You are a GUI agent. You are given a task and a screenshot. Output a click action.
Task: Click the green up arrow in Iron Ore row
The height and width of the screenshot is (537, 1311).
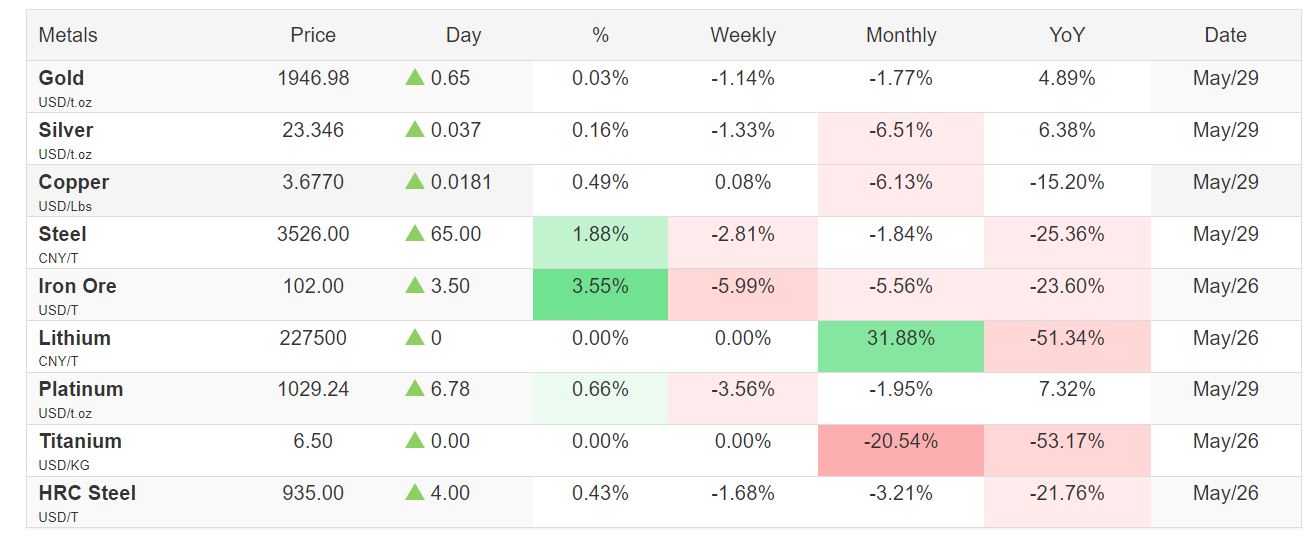[x=415, y=286]
